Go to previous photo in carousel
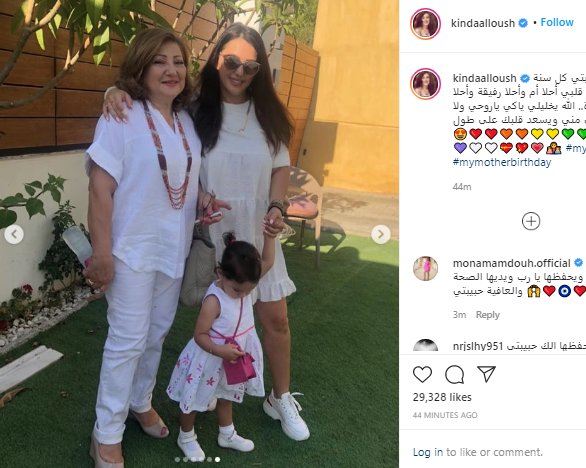The width and height of the screenshot is (586, 468). click(x=14, y=234)
